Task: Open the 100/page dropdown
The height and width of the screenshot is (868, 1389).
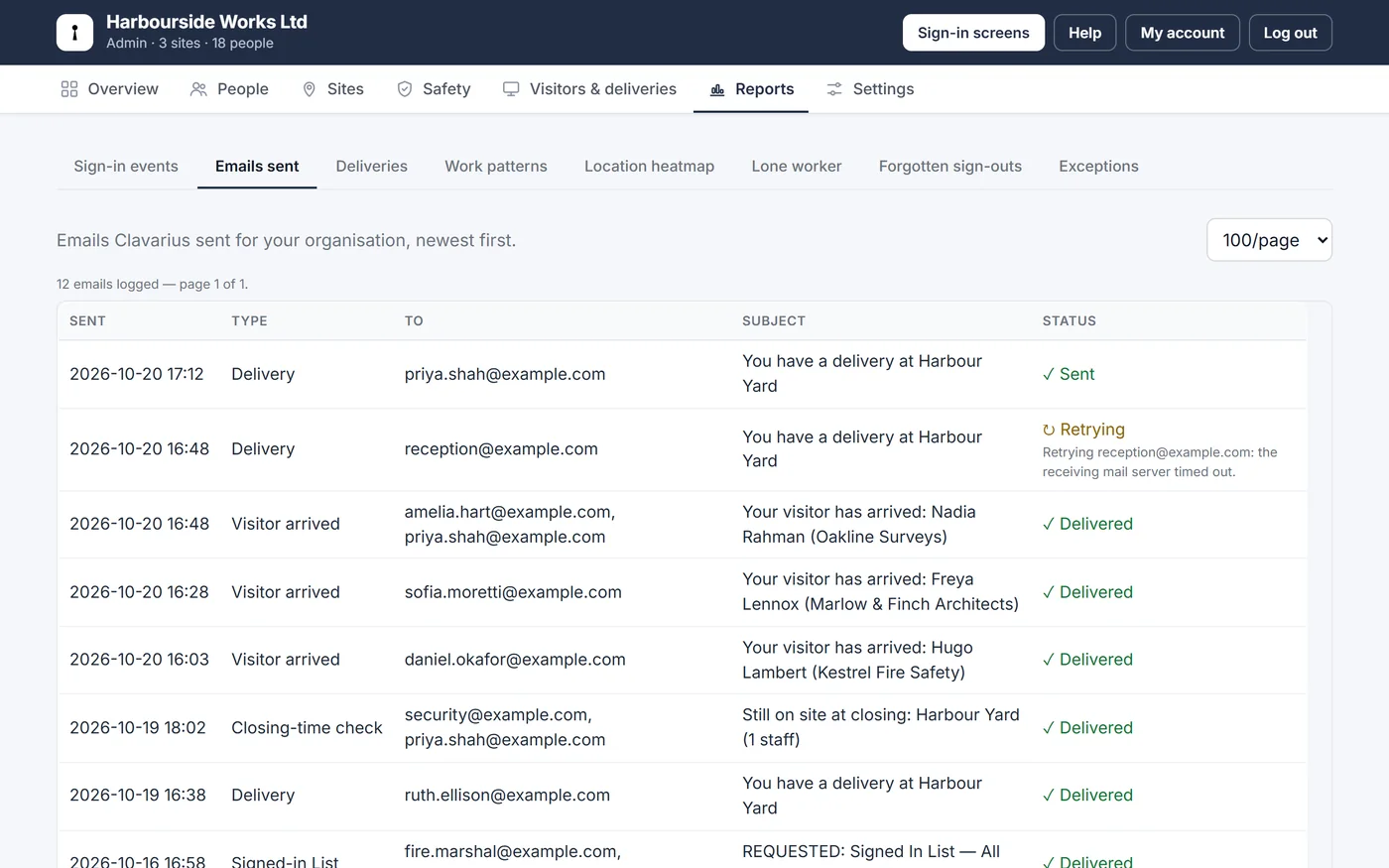Action: (1269, 240)
